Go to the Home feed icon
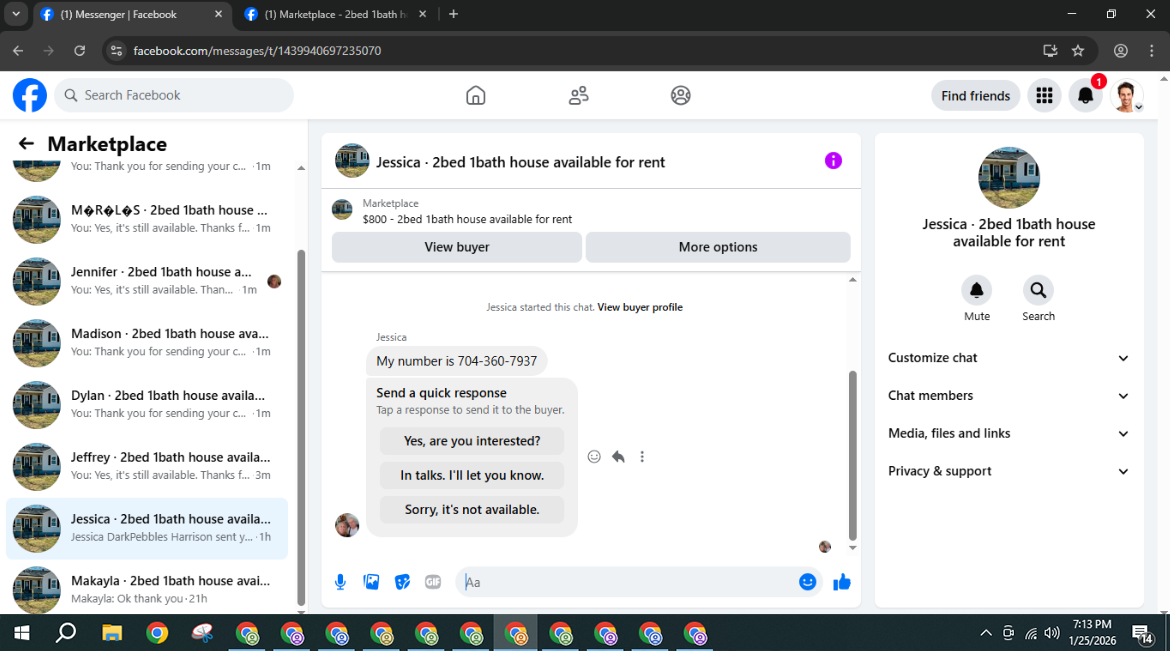The image size is (1170, 651). [475, 96]
